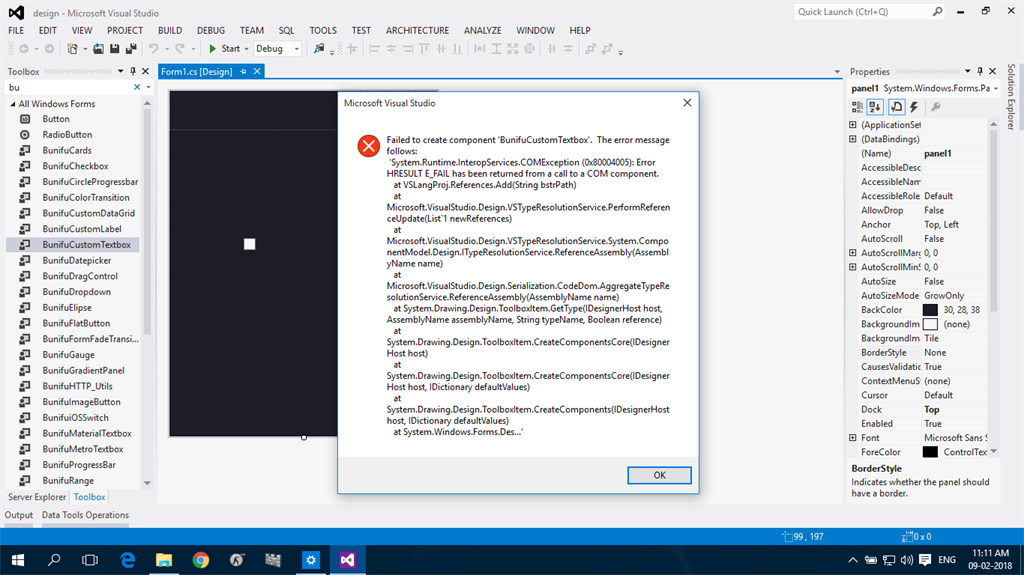
Task: Expand the AutoScrollMargin property
Action: (853, 253)
